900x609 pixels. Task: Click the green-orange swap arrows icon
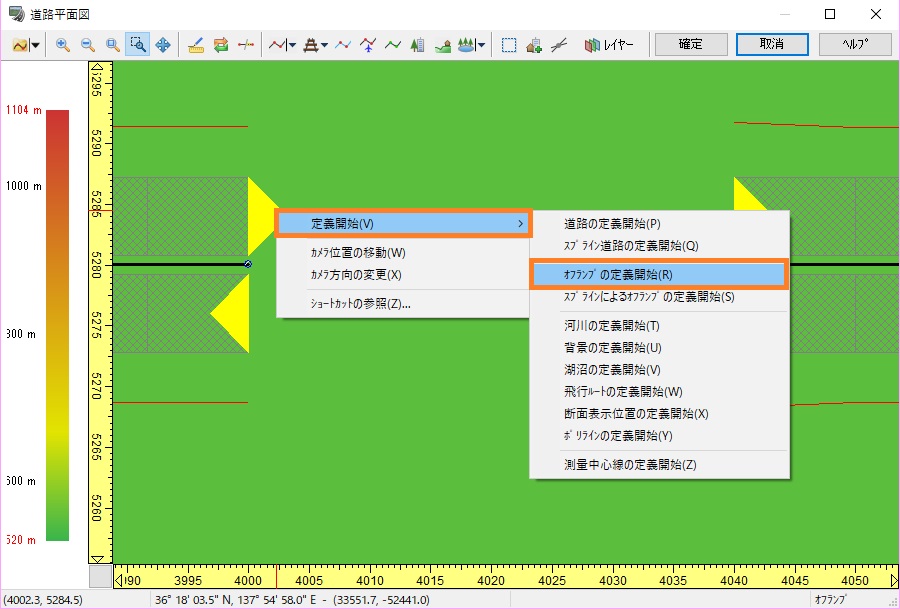pyautogui.click(x=221, y=45)
